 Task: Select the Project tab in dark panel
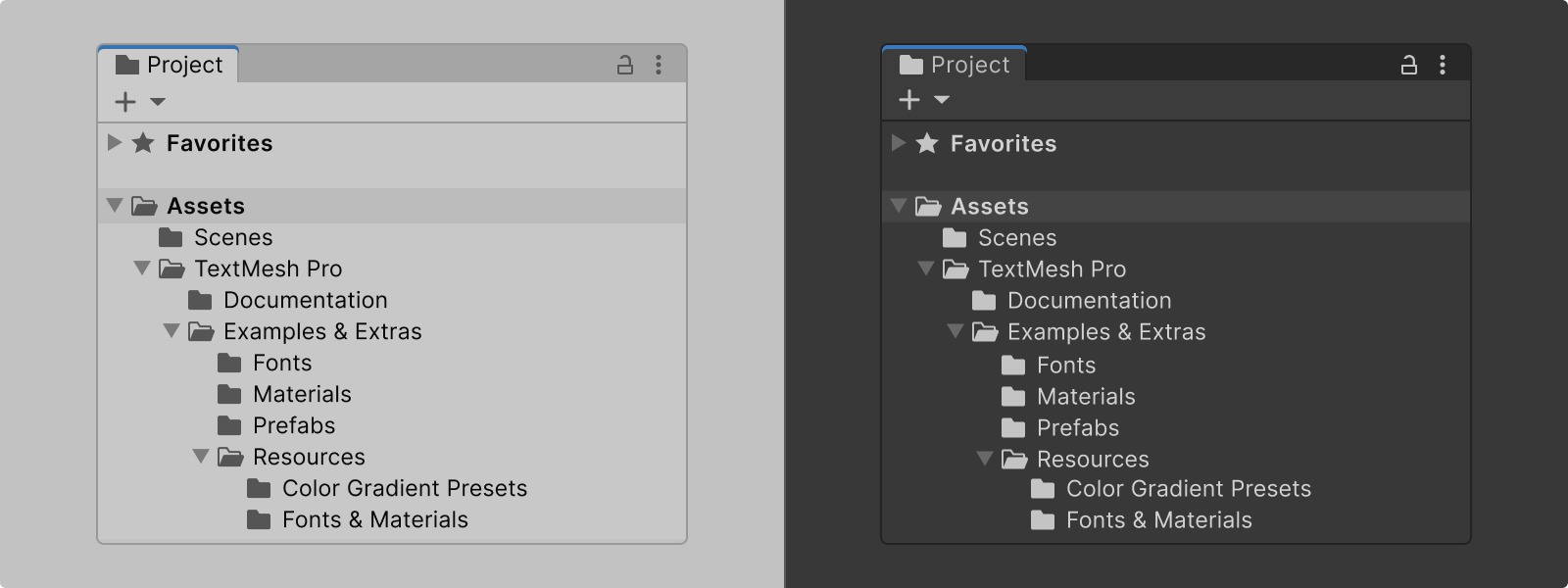pyautogui.click(x=954, y=65)
